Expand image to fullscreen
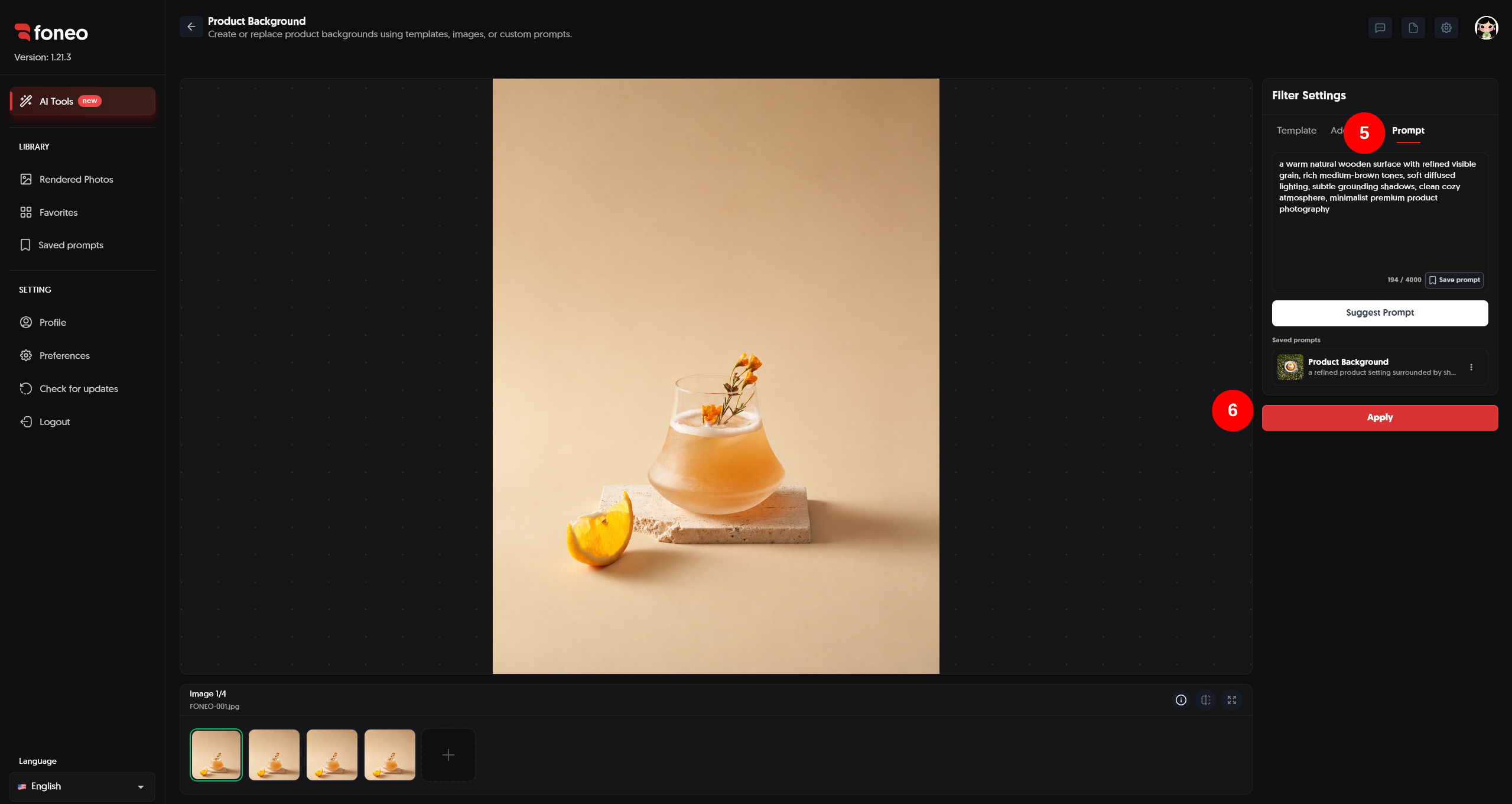This screenshot has height=804, width=1512. (x=1232, y=700)
